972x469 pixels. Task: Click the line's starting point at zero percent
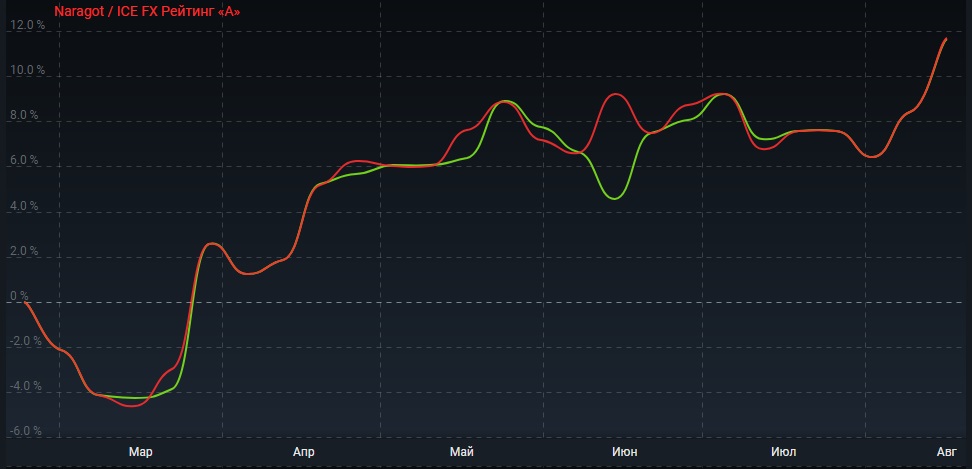pyautogui.click(x=25, y=302)
